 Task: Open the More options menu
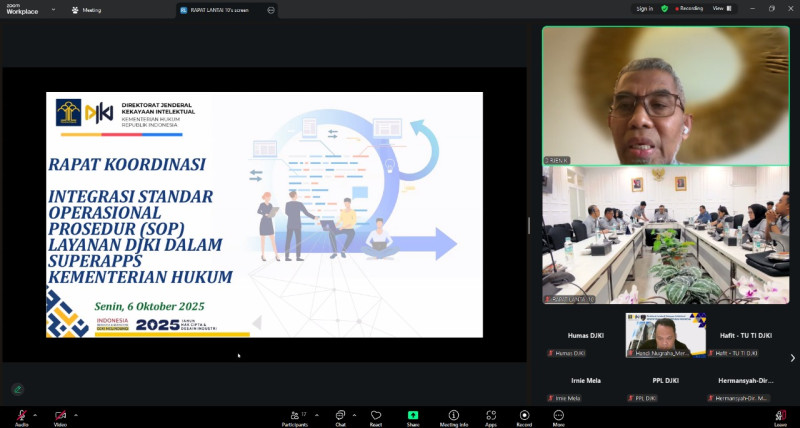[x=558, y=415]
